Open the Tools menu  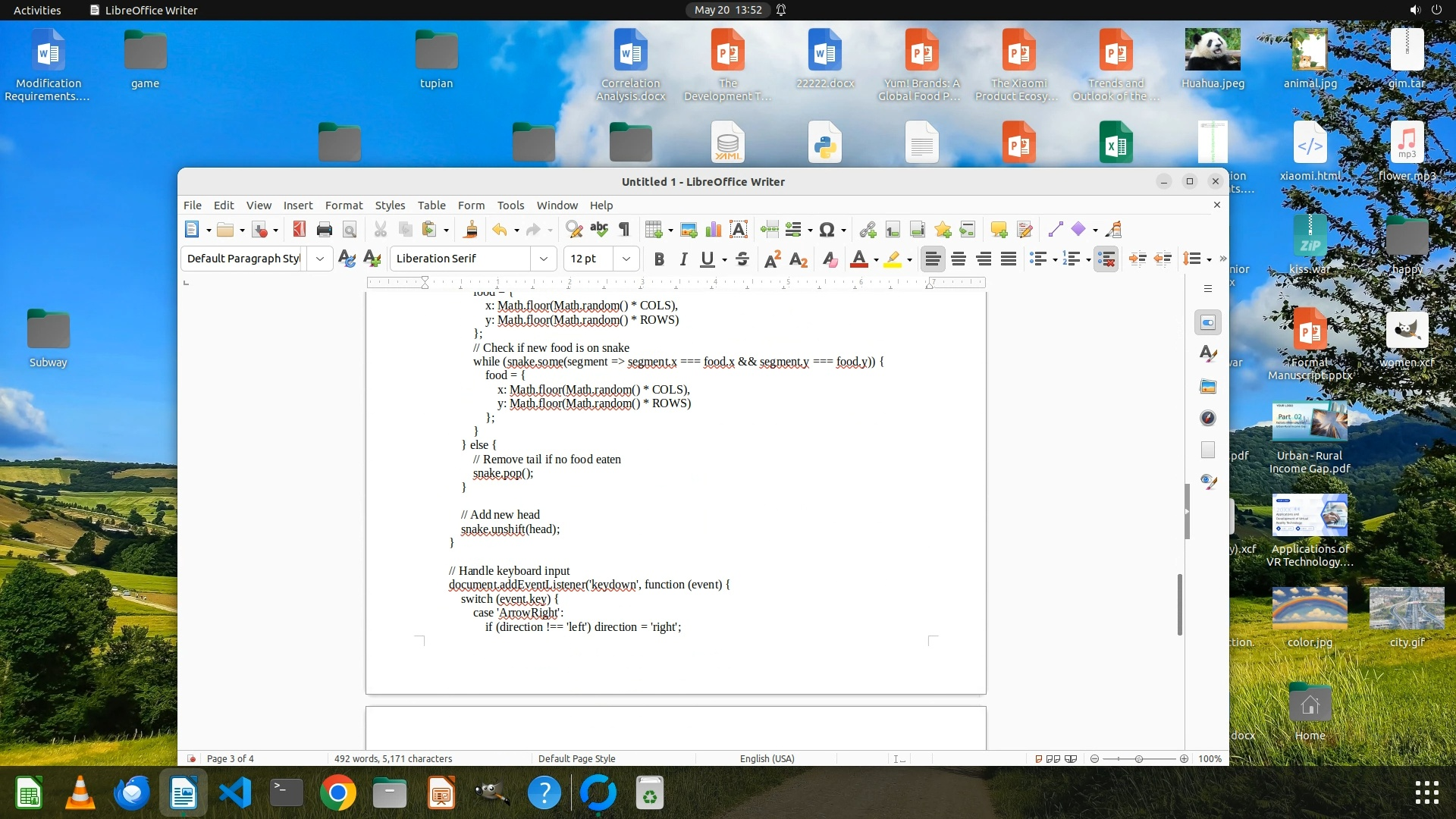(510, 206)
